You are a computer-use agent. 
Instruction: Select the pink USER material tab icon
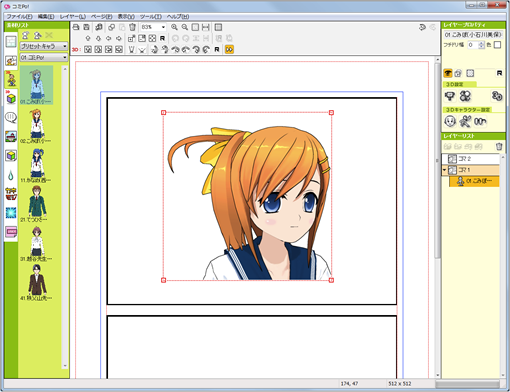(11, 232)
